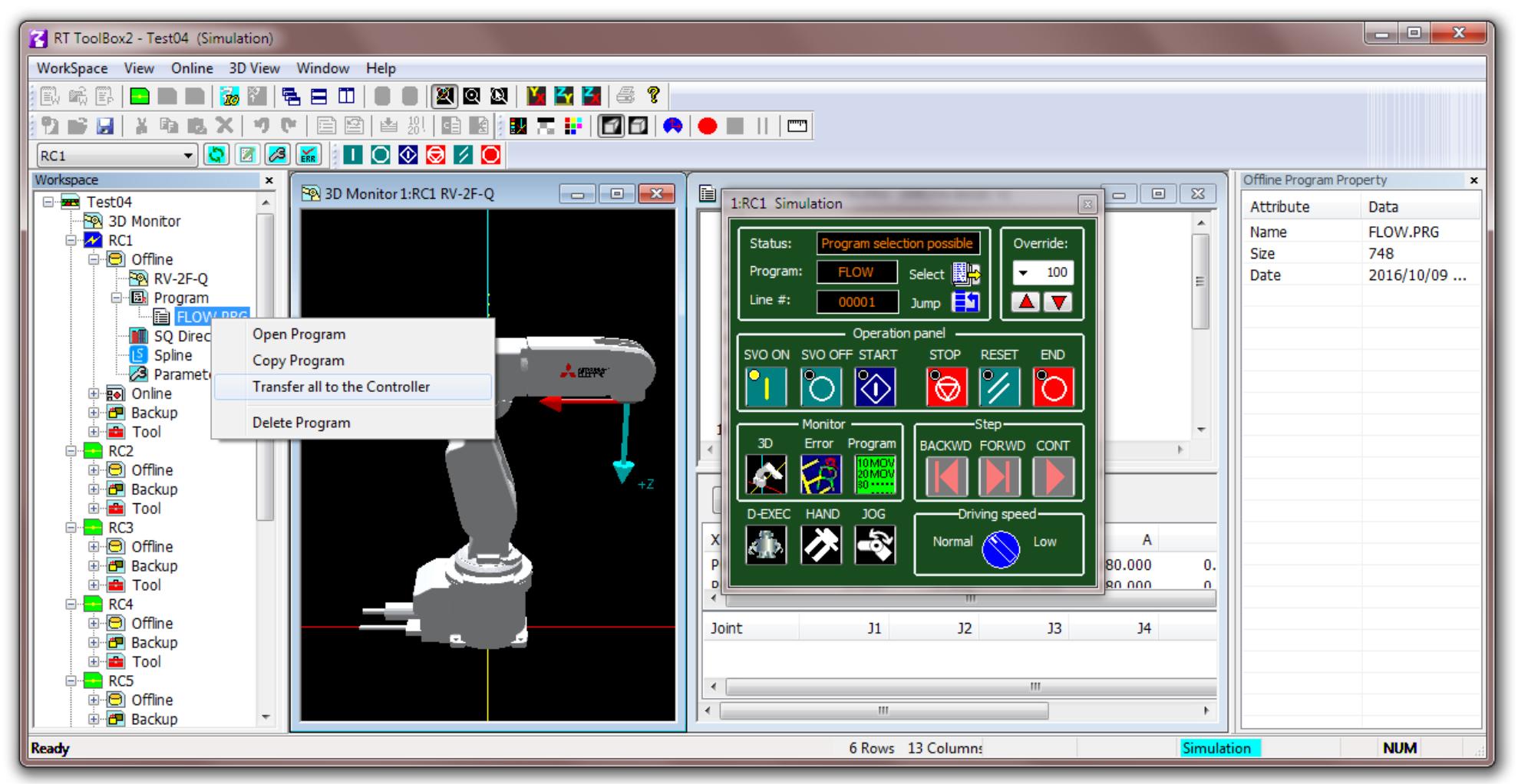Click the ERR icon beside RC1 dropdown
The height and width of the screenshot is (784, 1518).
pyautogui.click(x=308, y=155)
